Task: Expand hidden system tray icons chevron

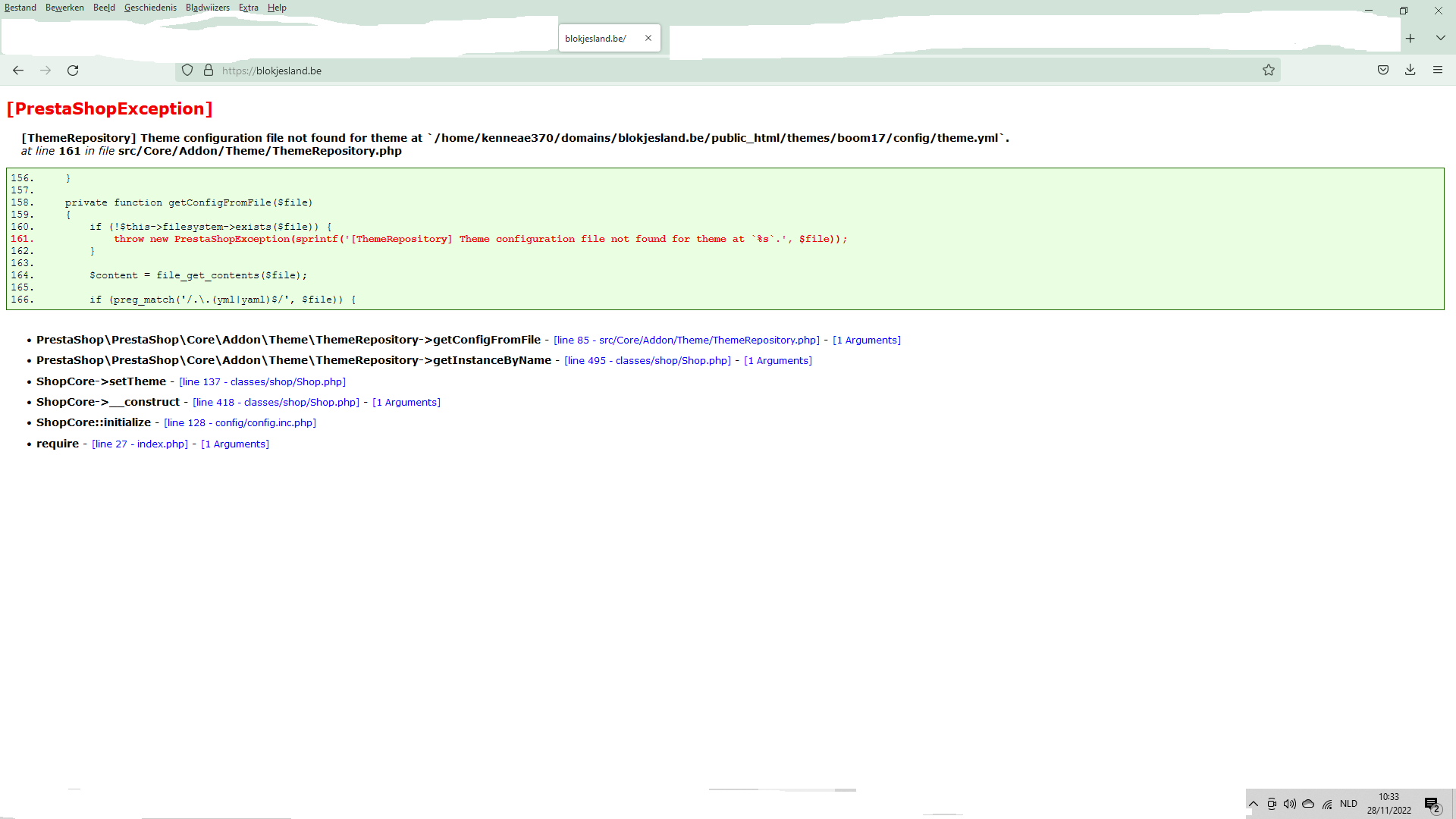Action: (1254, 805)
